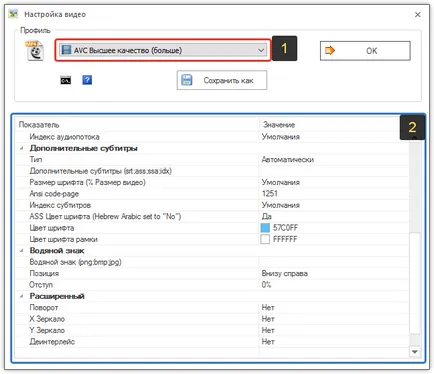The height and width of the screenshot is (374, 434).
Task: Collapse the Водяной знак group
Action: [21, 251]
